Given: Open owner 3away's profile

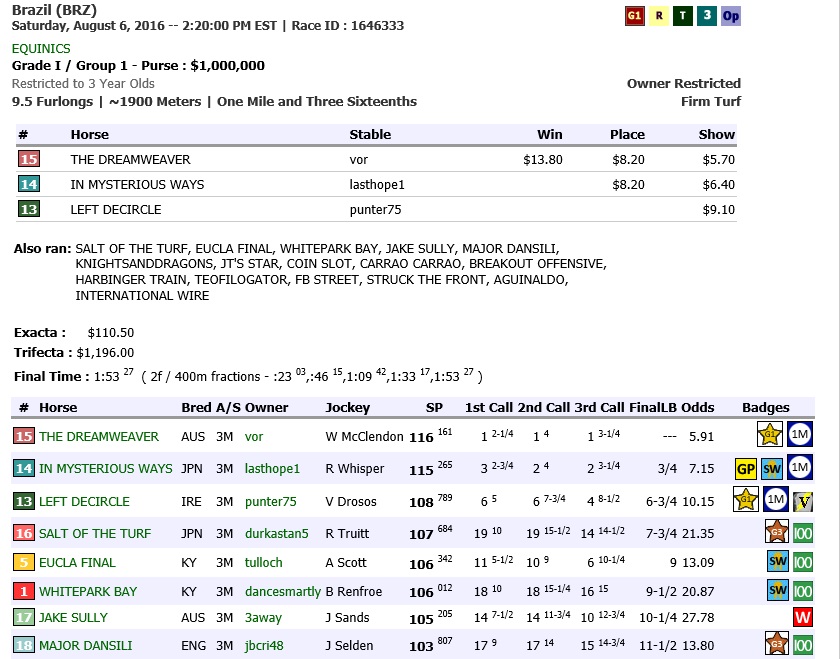Looking at the screenshot, I should 263,618.
